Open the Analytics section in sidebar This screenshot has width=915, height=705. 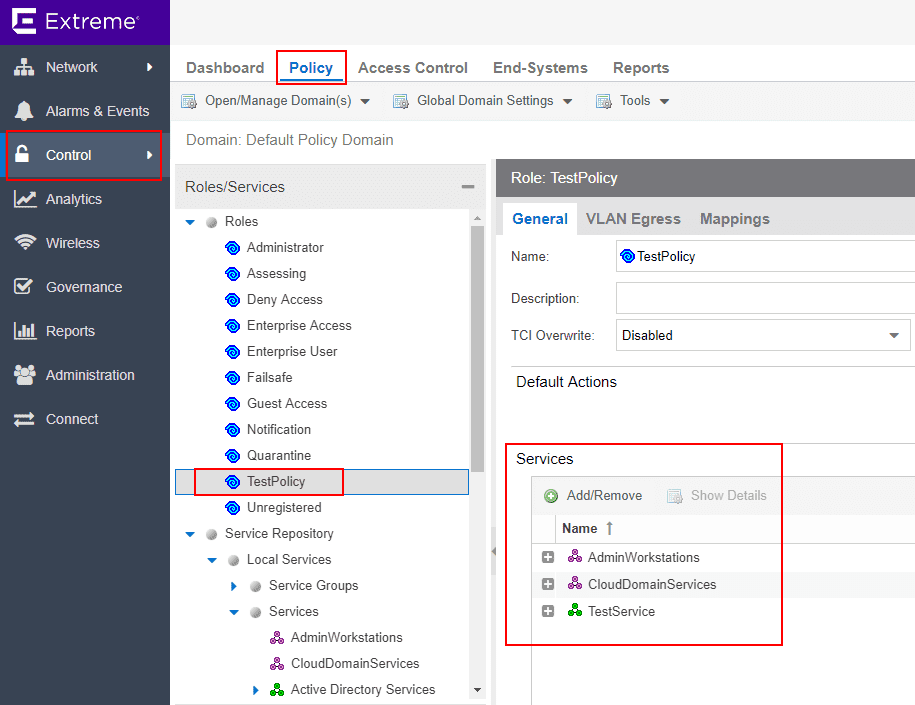coord(73,199)
